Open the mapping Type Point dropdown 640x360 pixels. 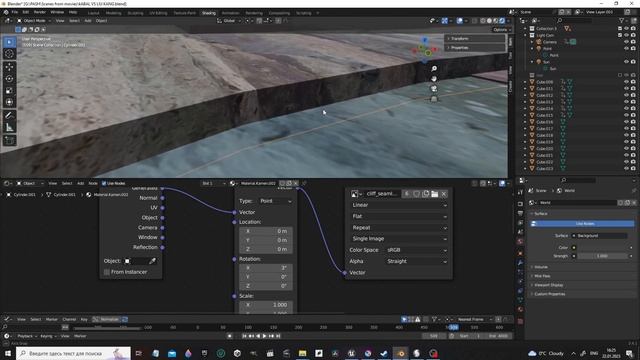pyautogui.click(x=275, y=201)
